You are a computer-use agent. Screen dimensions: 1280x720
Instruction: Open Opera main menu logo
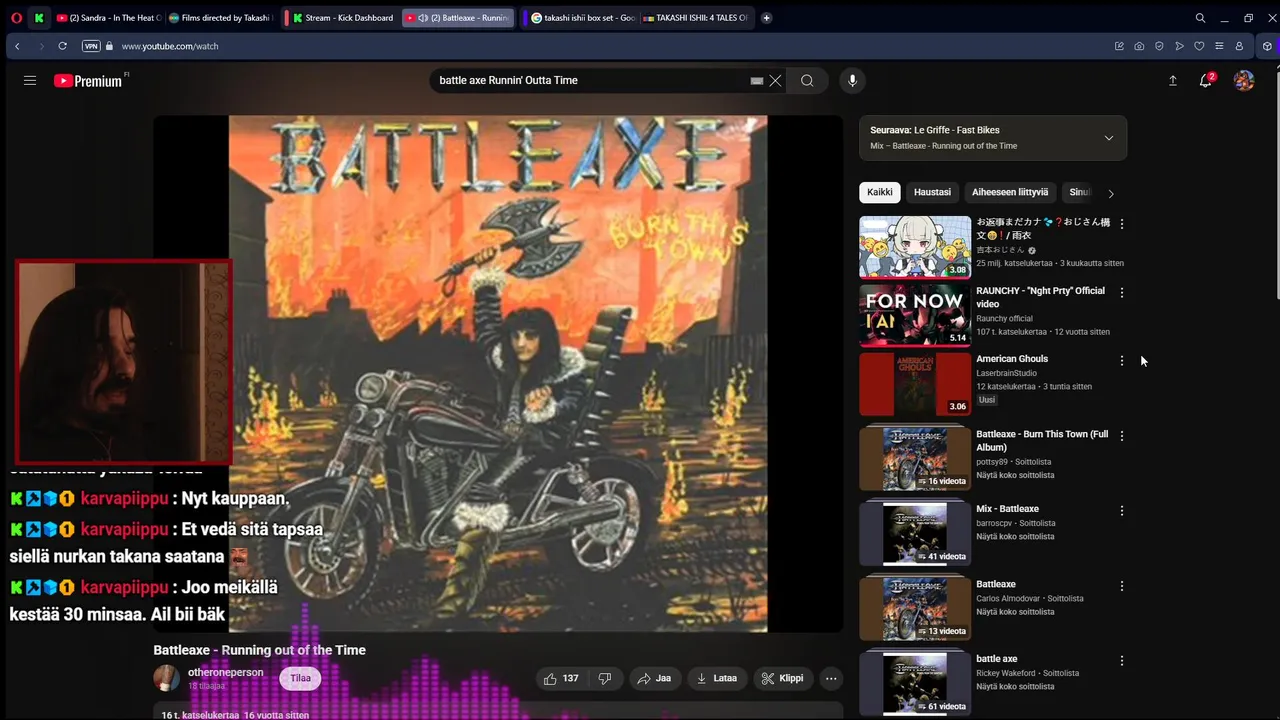16,18
